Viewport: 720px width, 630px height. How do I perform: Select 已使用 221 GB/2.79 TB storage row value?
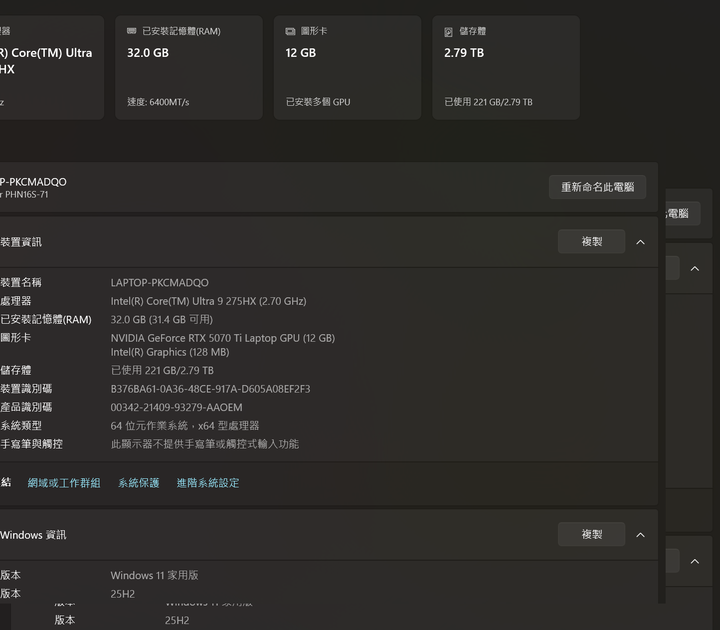(x=162, y=371)
